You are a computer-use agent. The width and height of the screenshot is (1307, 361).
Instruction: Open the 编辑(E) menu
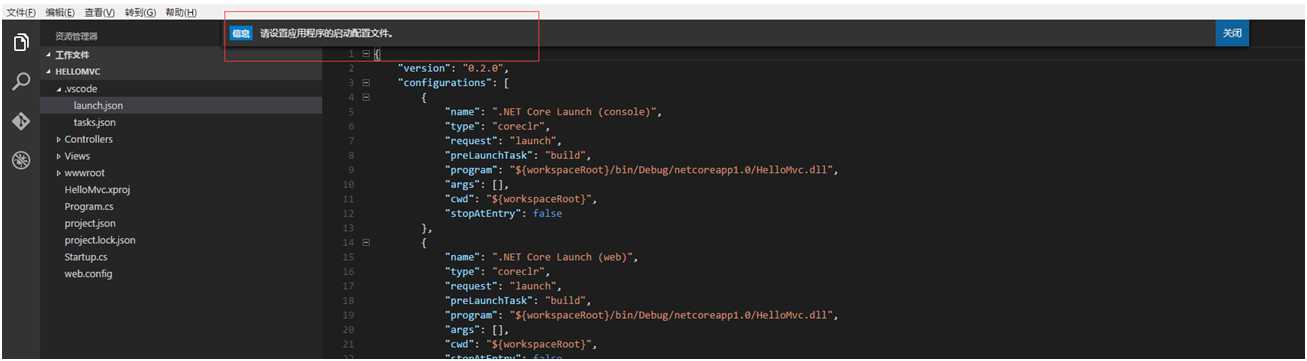click(60, 12)
